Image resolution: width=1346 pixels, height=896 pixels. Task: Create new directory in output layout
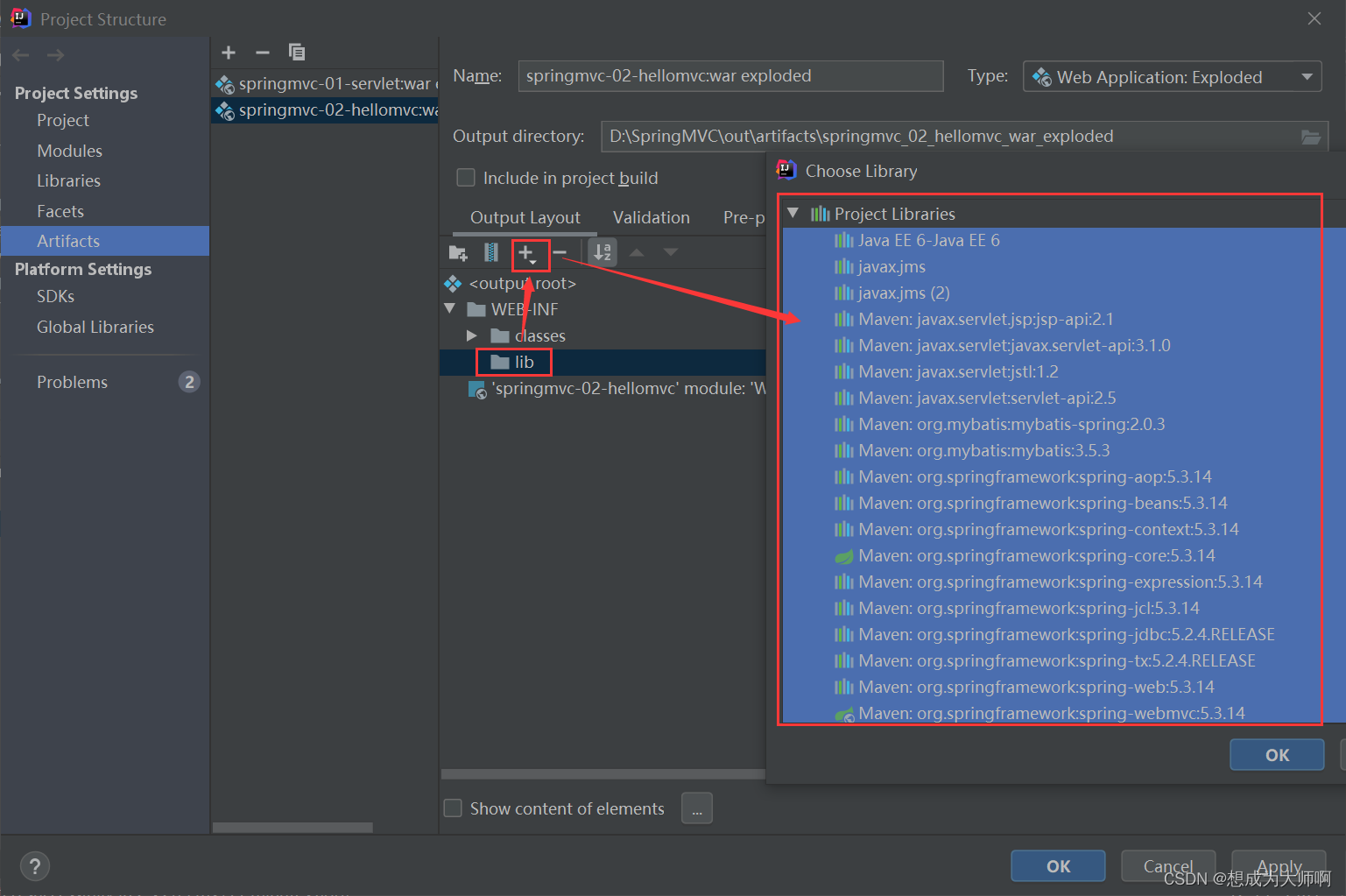[x=458, y=253]
